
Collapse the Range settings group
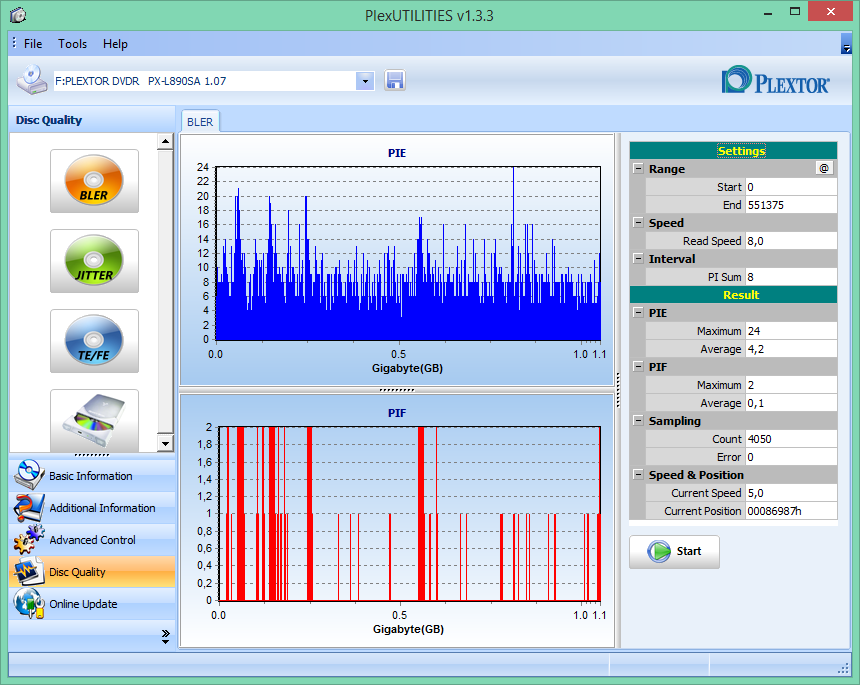638,168
